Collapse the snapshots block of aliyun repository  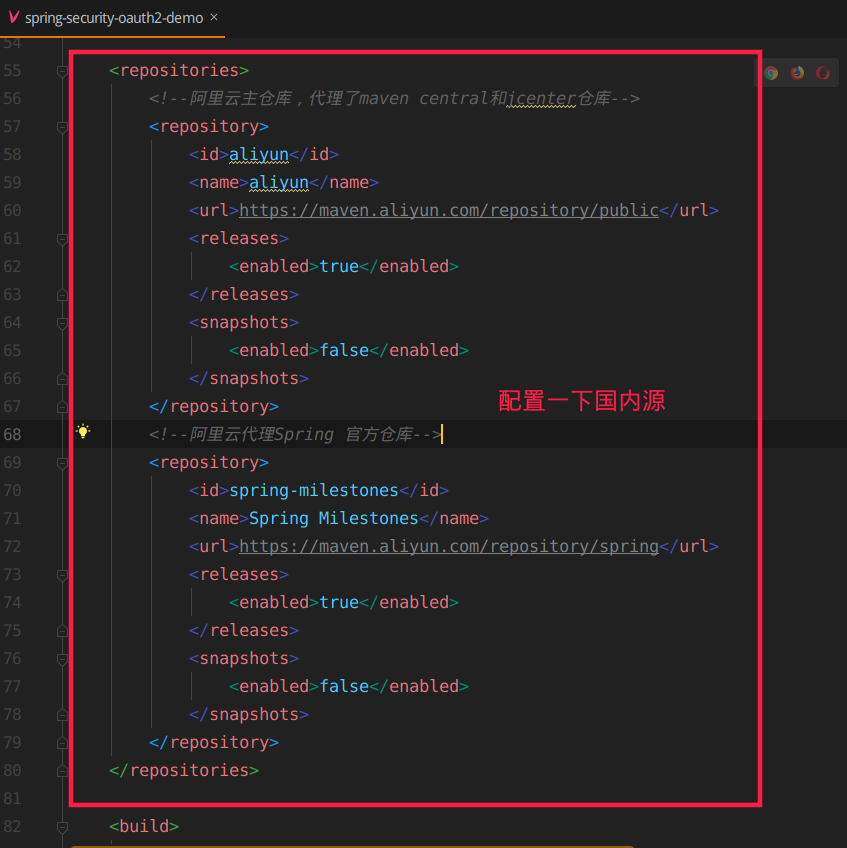click(x=62, y=322)
